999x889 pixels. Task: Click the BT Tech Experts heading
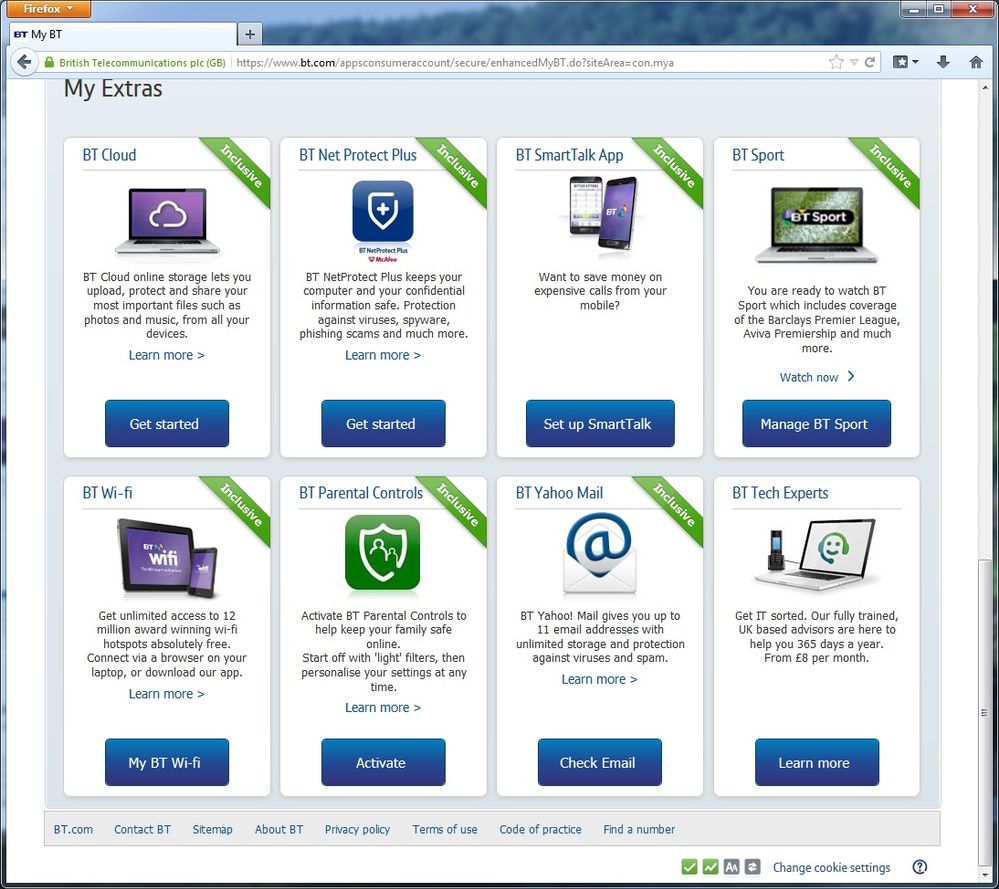780,493
